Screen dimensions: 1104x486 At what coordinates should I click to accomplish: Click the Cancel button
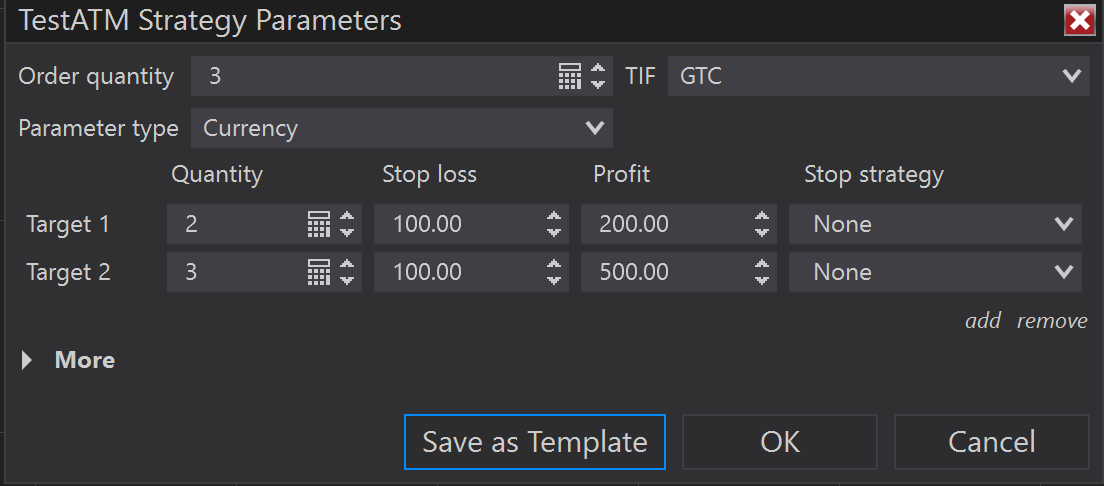coord(991,442)
